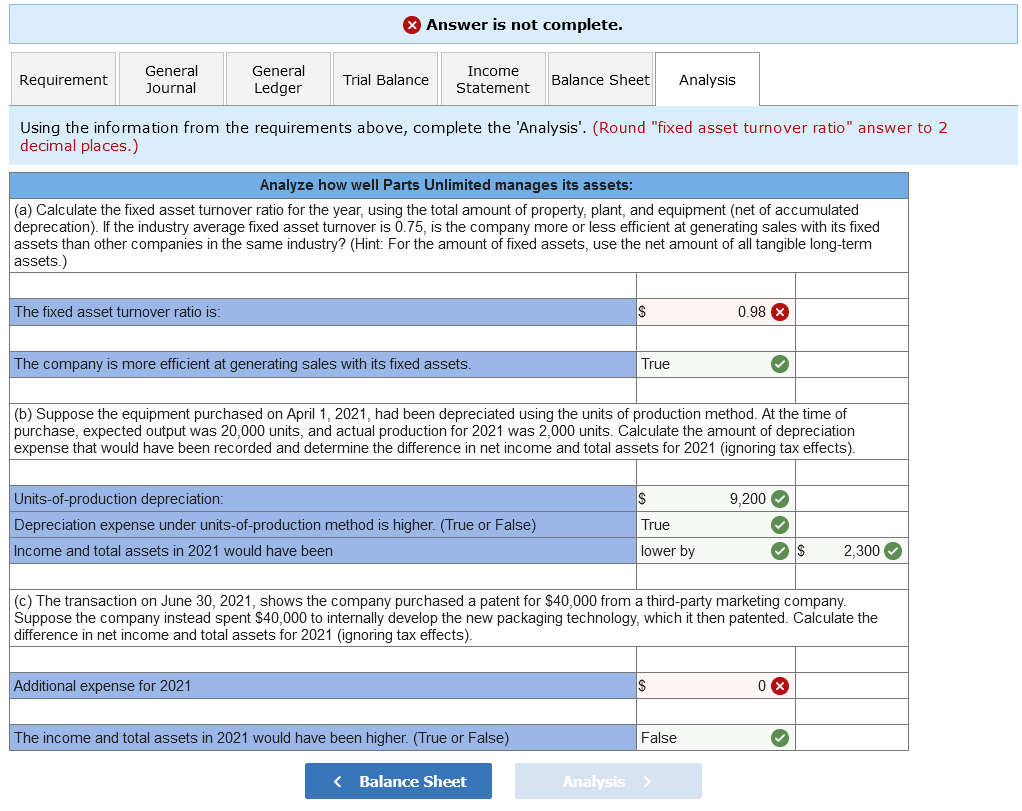Screen dimensions: 1022x811
Task: Click the disabled Analysis next button
Action: [608, 782]
